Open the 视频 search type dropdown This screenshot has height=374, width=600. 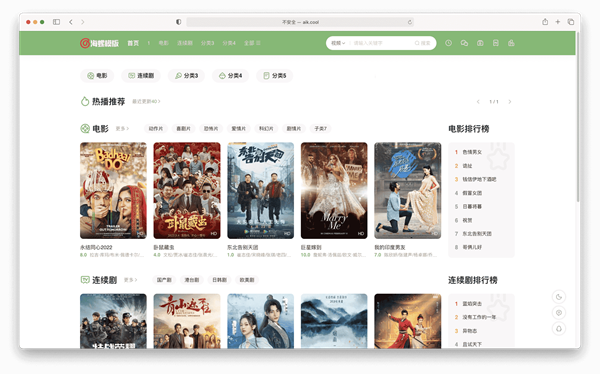pyautogui.click(x=338, y=43)
